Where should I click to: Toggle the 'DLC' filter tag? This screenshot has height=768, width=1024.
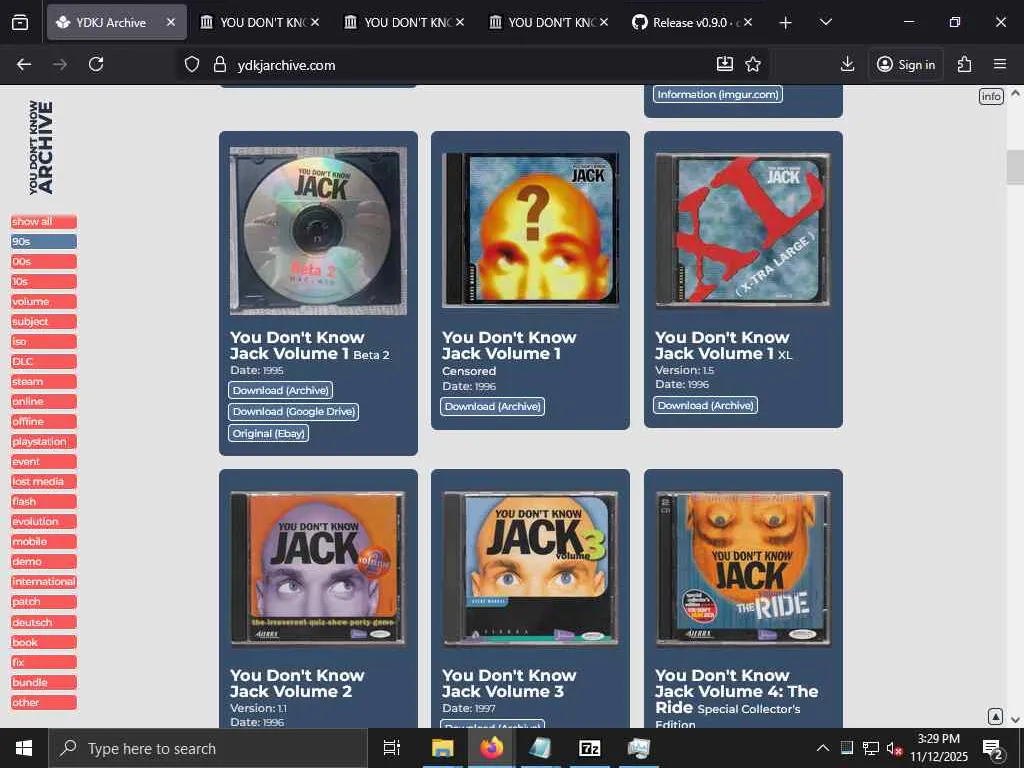(x=44, y=362)
